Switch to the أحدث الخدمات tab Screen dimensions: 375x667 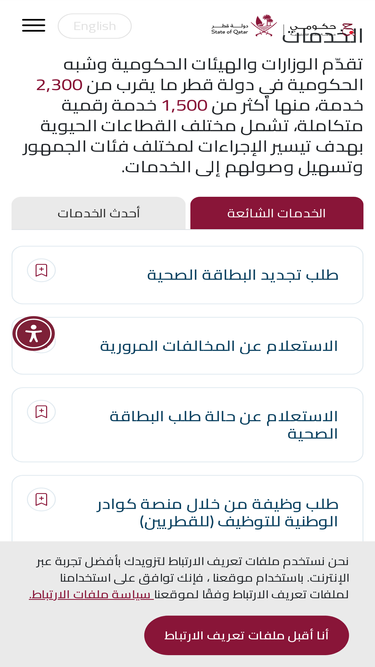click(99, 213)
